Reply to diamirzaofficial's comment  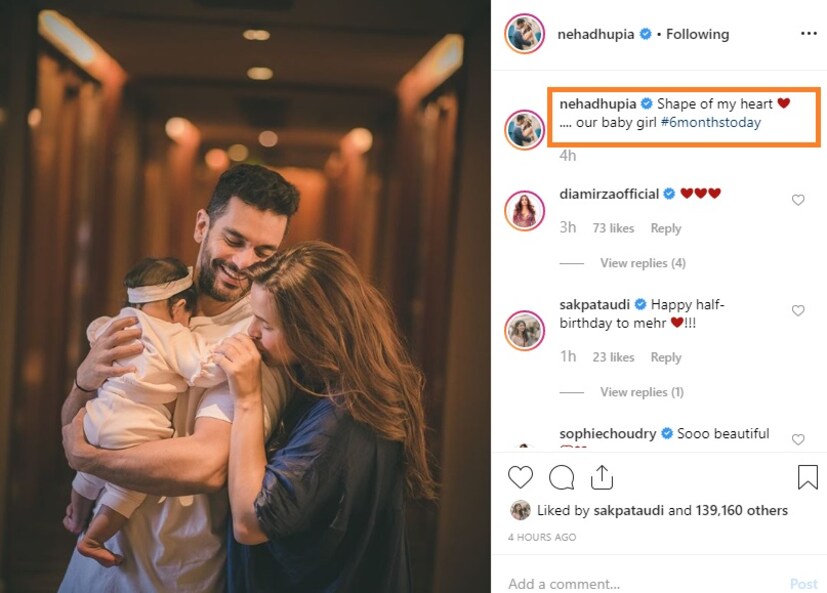[x=666, y=228]
